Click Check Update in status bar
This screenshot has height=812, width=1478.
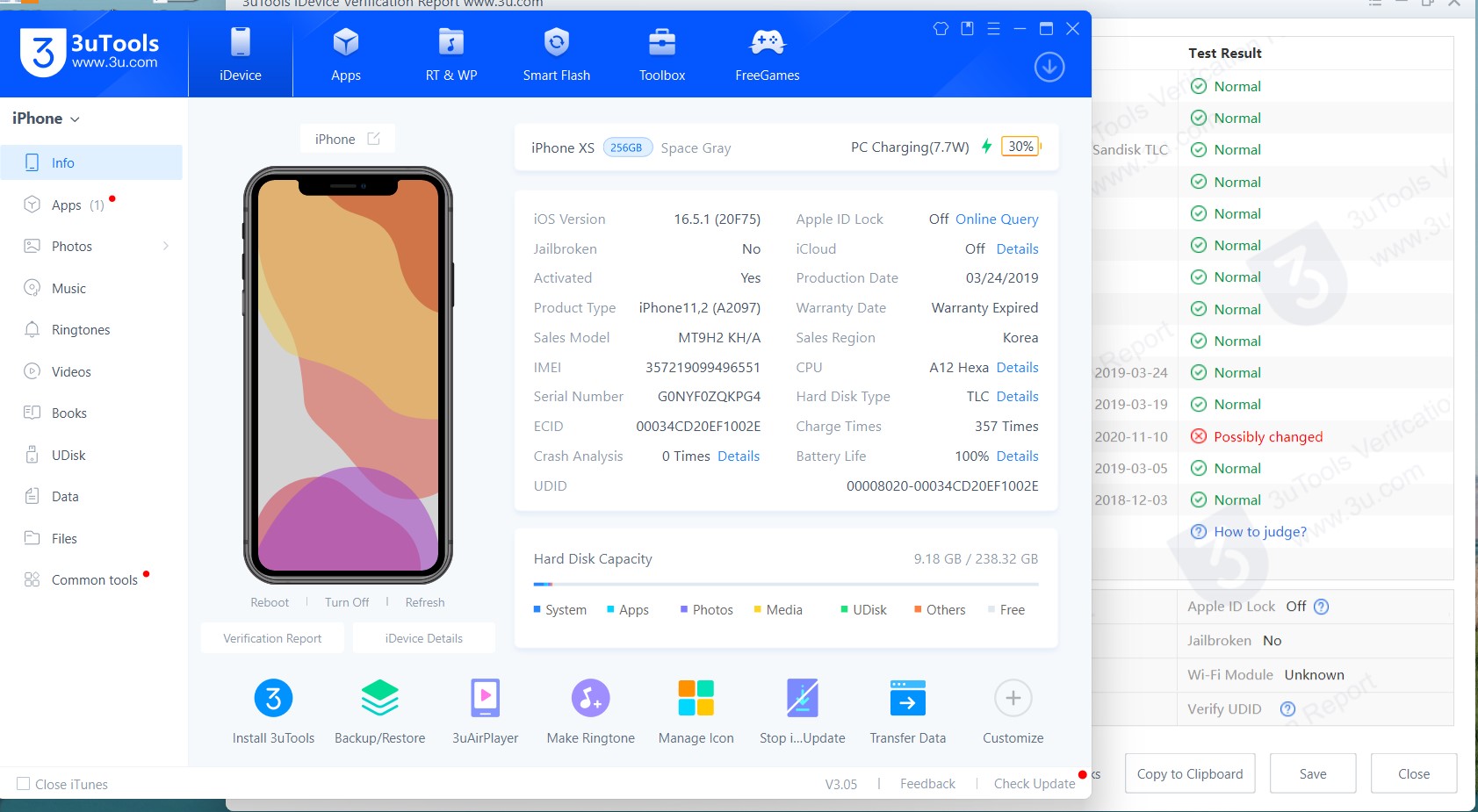[x=1035, y=784]
